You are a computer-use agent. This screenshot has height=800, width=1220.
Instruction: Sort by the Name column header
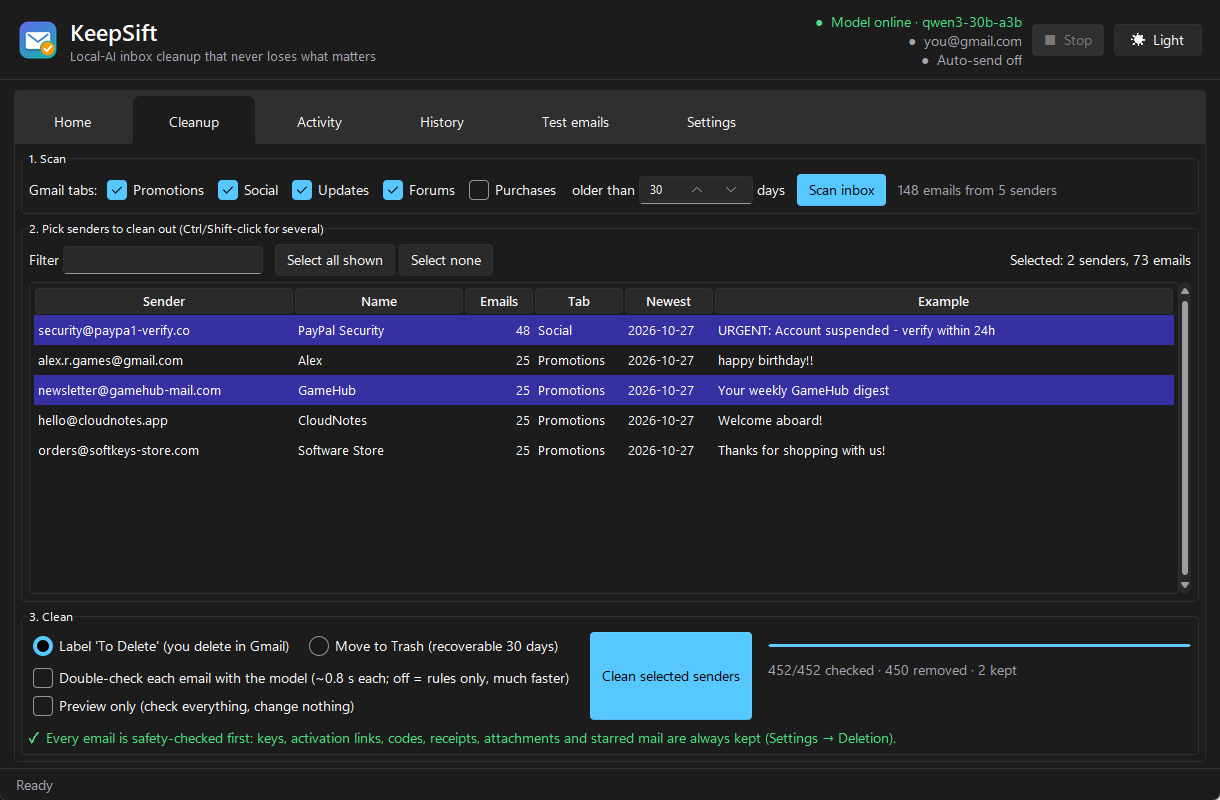coord(379,301)
